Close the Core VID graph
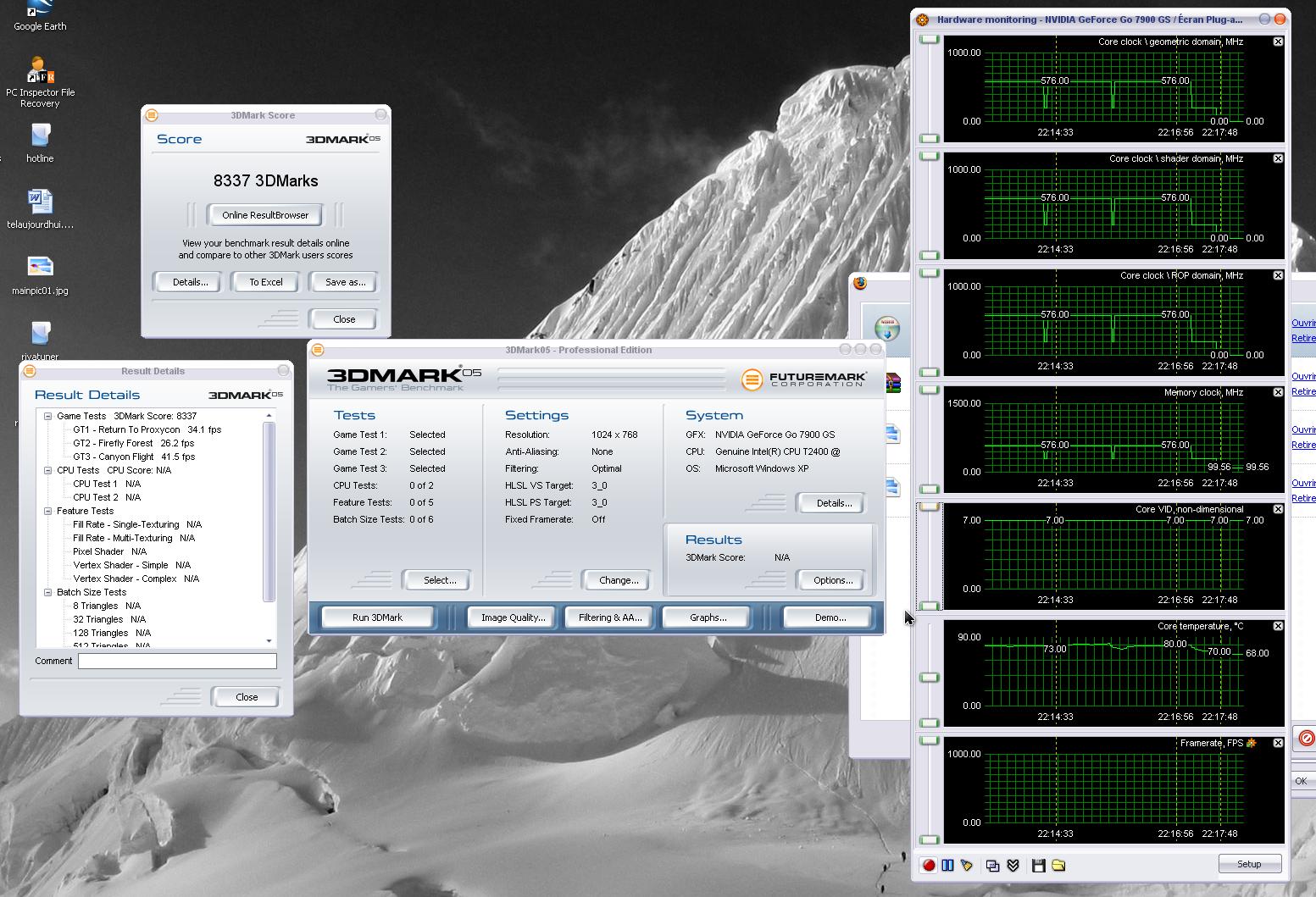Image resolution: width=1316 pixels, height=897 pixels. (1278, 509)
